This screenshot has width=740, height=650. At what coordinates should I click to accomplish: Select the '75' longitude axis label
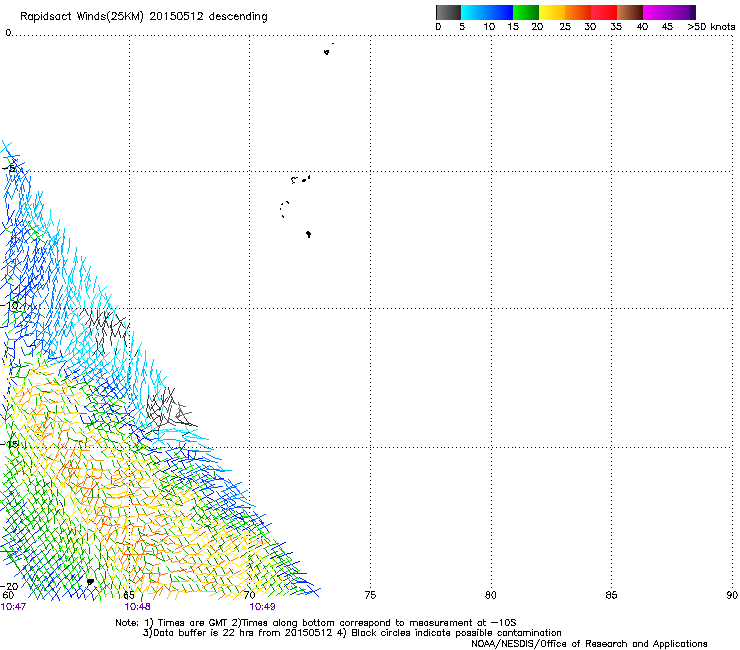point(370,595)
